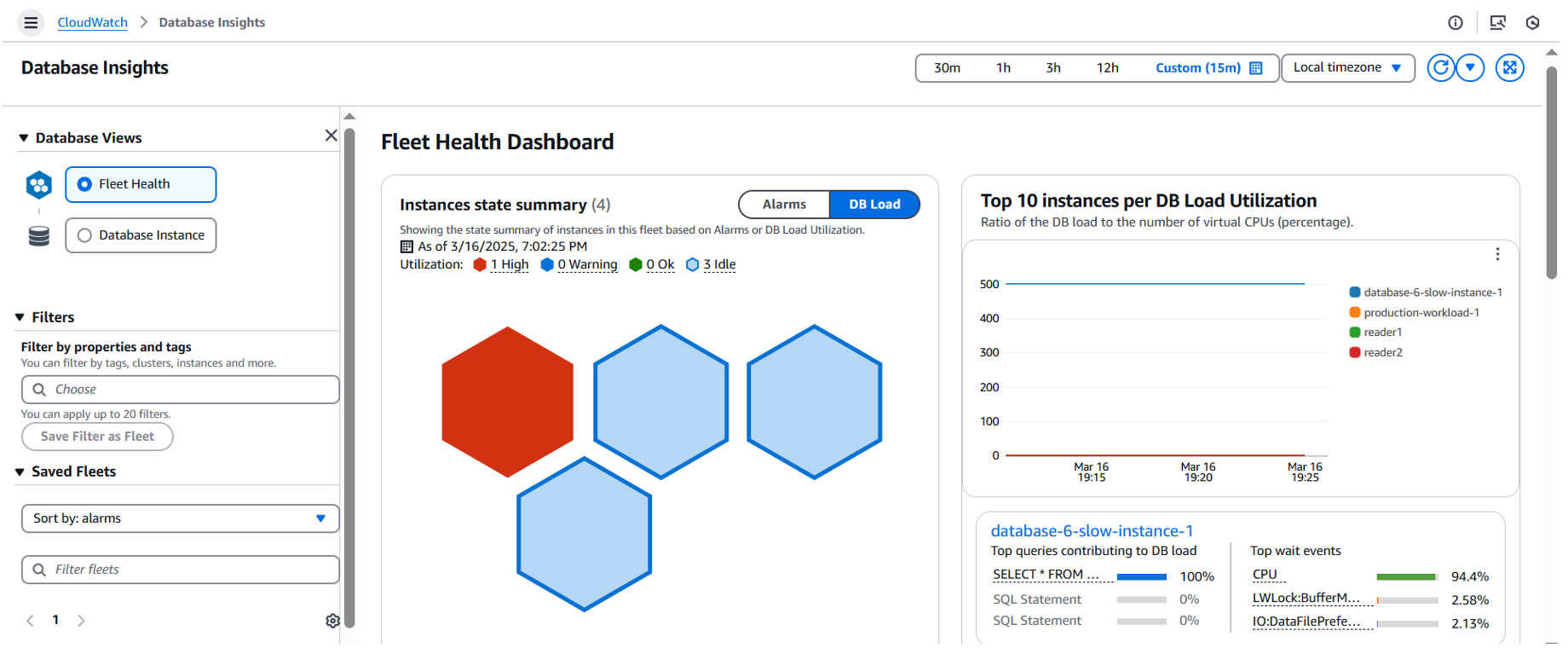Select the Database Instance radio option
Viewport: 1568px width, 654px height.
tap(141, 235)
